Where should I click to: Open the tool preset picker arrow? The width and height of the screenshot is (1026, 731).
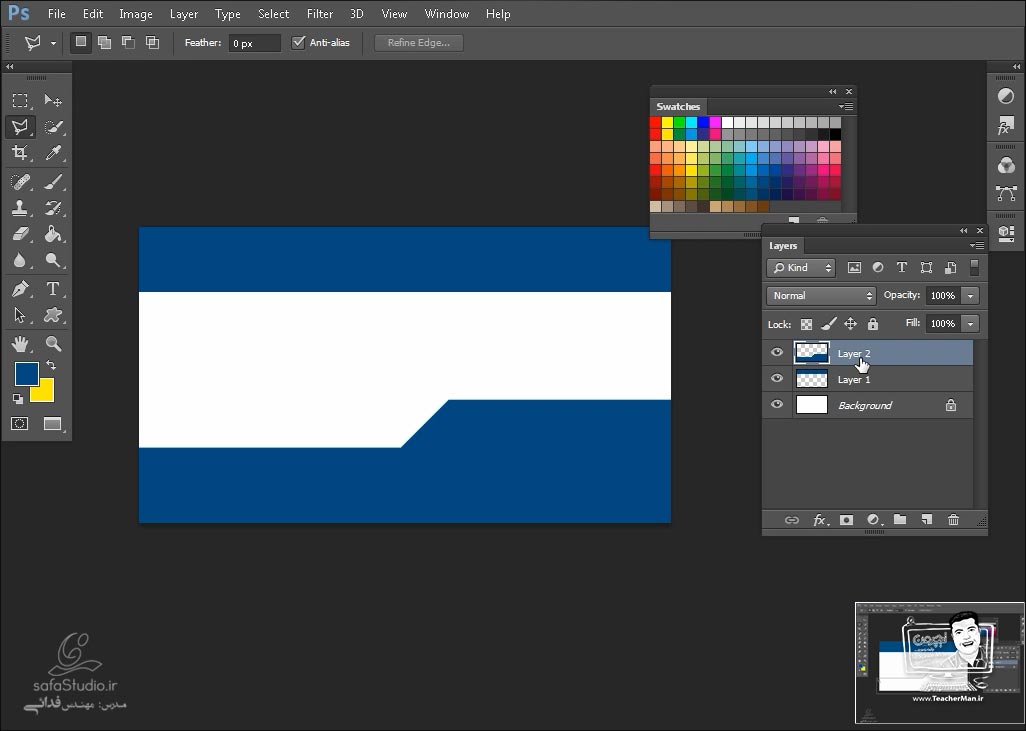pyautogui.click(x=53, y=43)
